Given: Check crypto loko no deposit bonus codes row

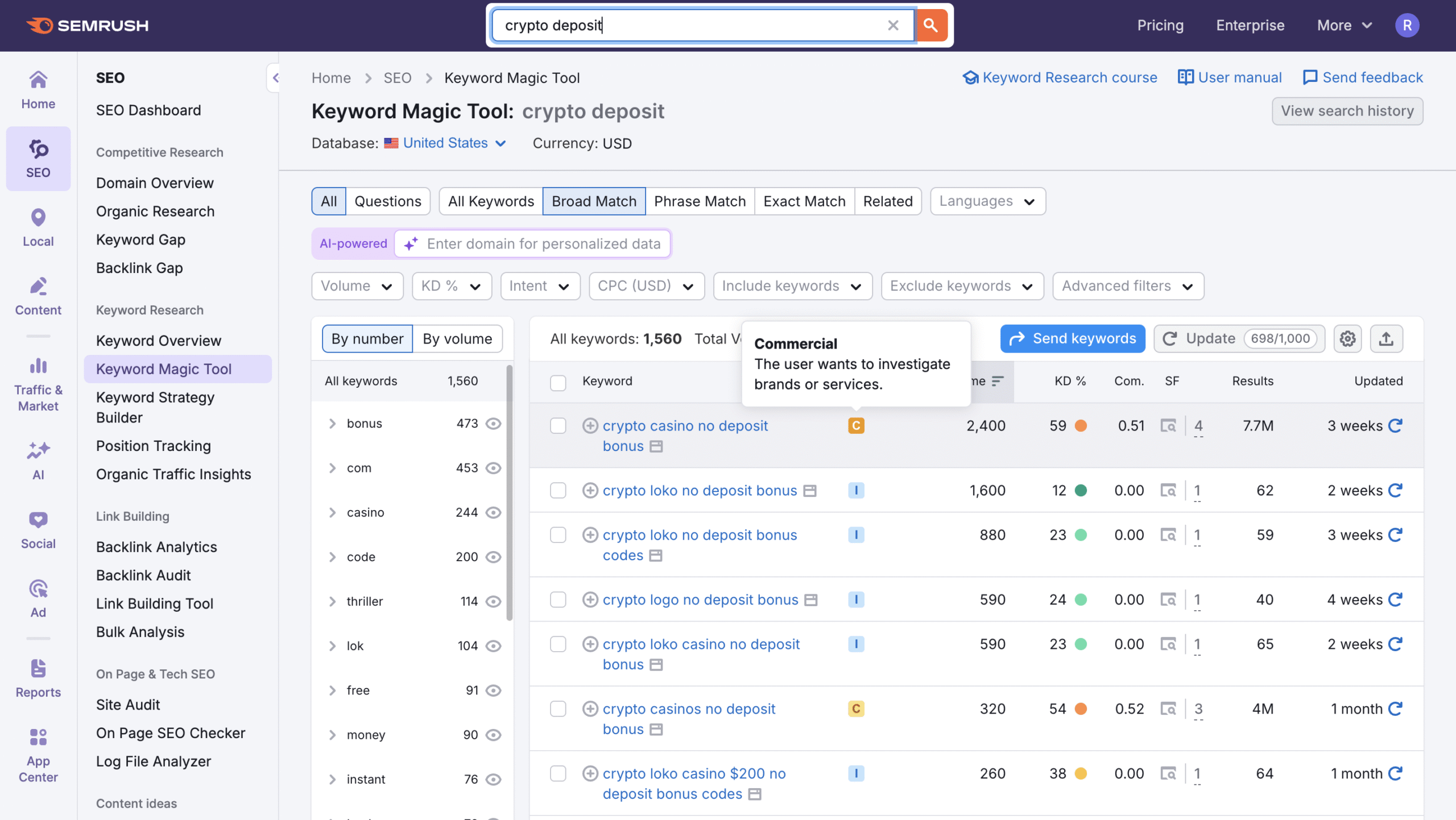Looking at the screenshot, I should tap(558, 535).
